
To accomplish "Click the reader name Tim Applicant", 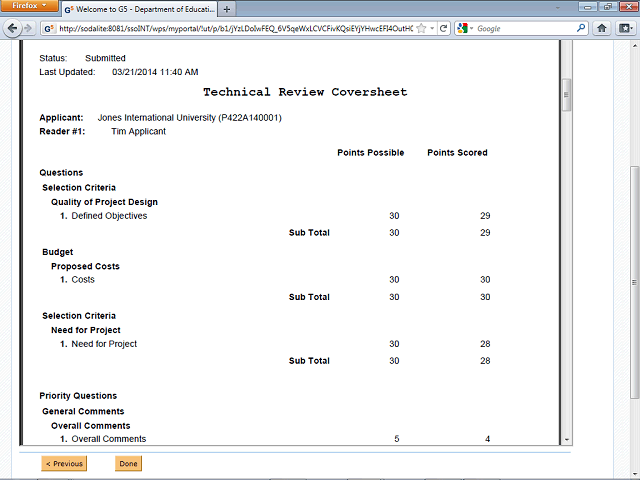I will (x=138, y=131).
